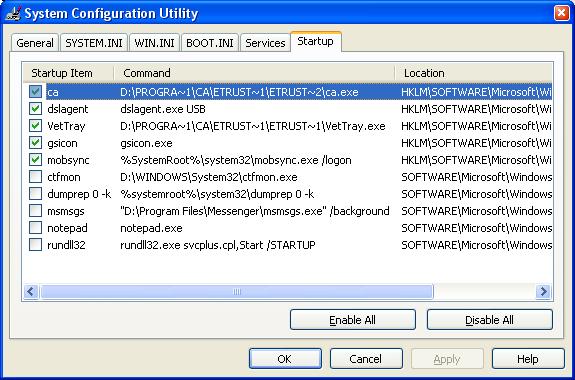Click the 'mobsync.exe /logon' command text
The width and height of the screenshot is (575, 380).
(236, 160)
